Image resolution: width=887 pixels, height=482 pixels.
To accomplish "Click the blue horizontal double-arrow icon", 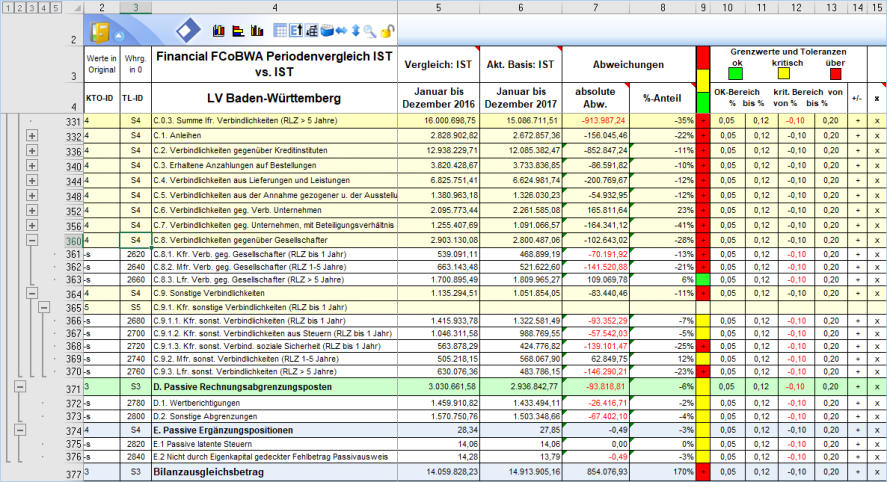I will click(340, 32).
